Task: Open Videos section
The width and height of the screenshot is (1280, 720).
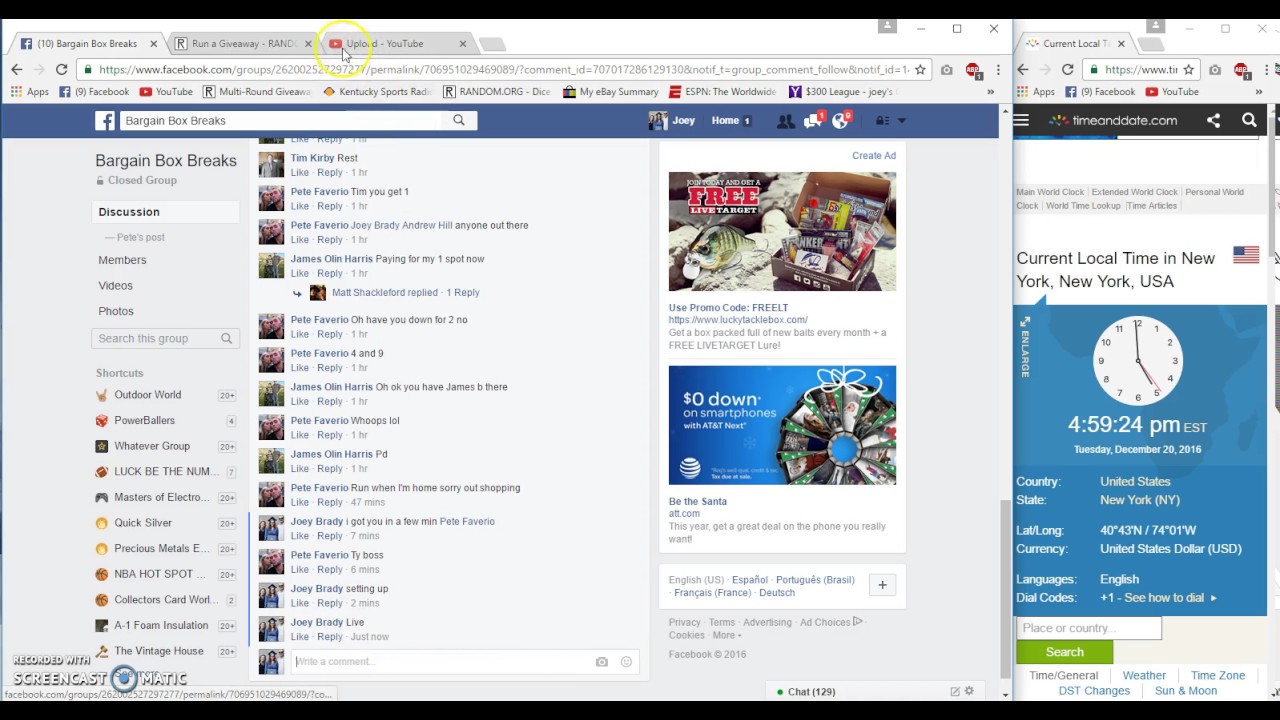Action: [115, 286]
